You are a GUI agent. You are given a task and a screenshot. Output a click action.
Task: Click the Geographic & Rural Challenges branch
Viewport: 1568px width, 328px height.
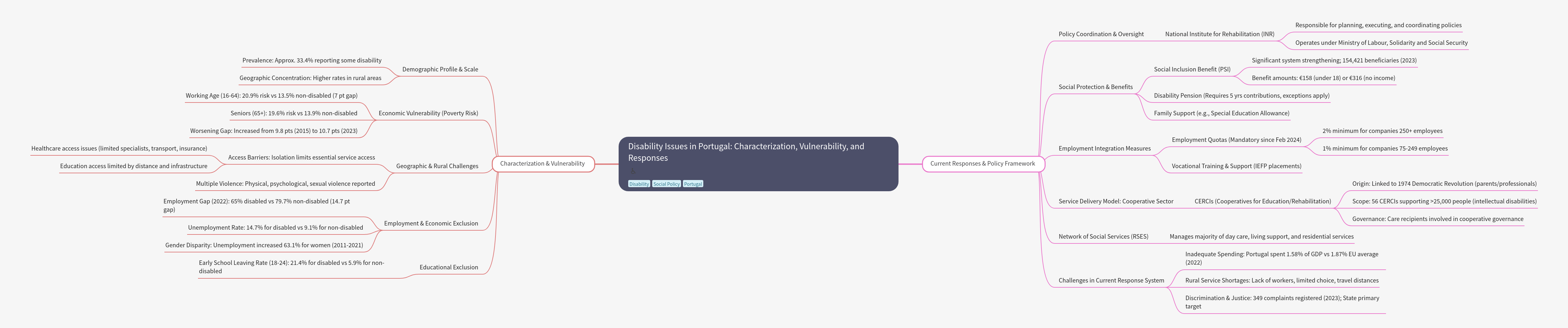coord(437,166)
